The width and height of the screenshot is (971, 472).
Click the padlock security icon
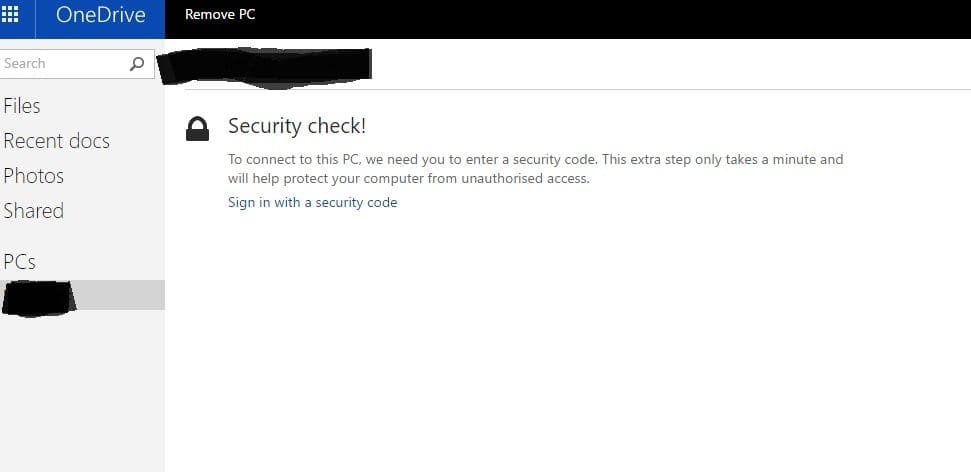(198, 128)
